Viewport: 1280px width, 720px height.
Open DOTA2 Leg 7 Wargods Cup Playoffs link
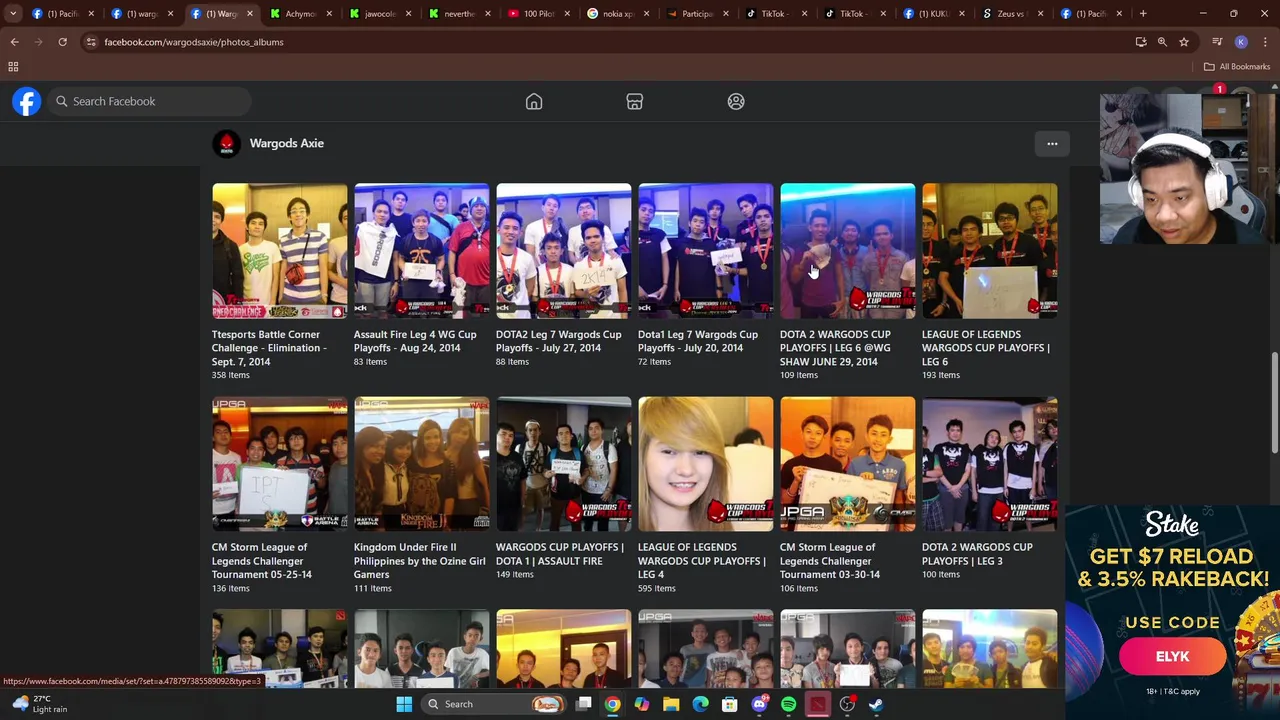point(558,341)
